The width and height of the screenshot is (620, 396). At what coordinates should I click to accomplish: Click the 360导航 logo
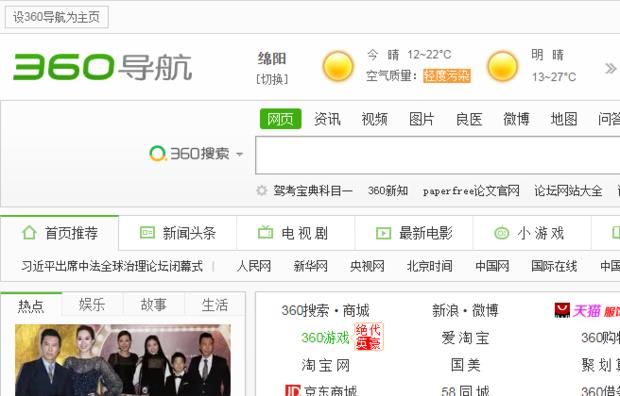tap(103, 67)
